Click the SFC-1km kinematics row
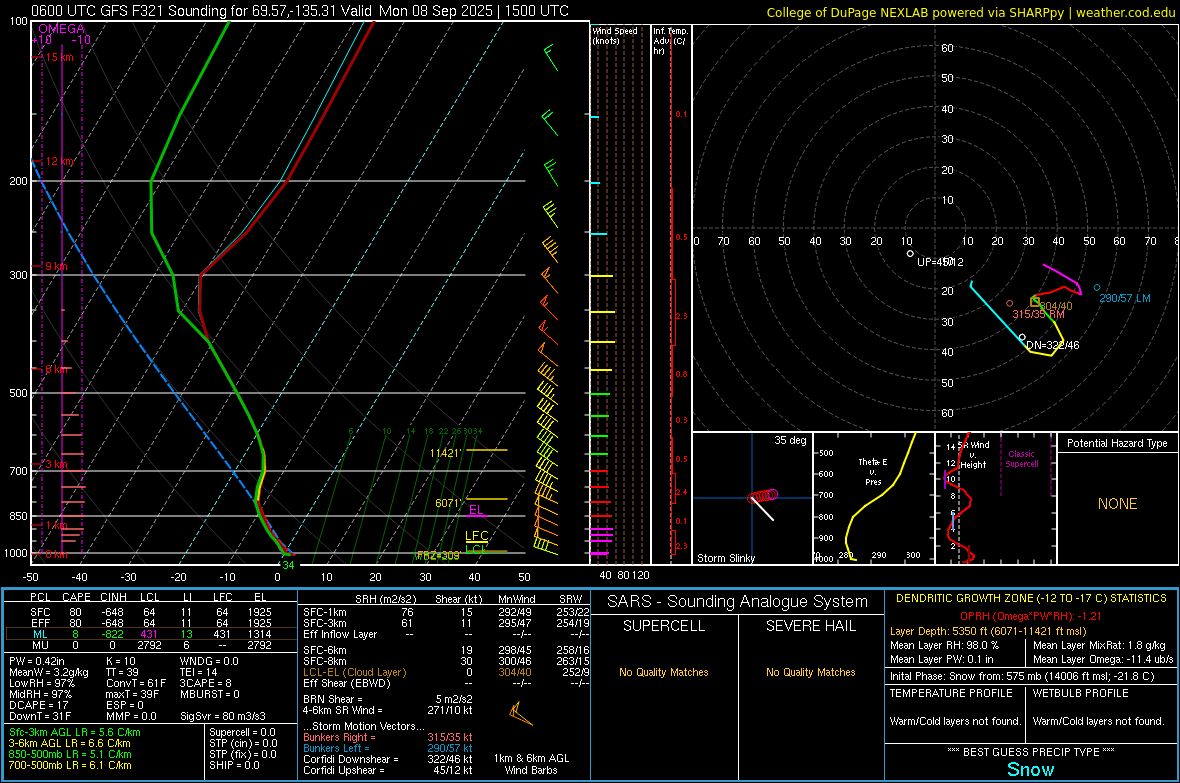Image resolution: width=1180 pixels, height=783 pixels. [x=446, y=612]
